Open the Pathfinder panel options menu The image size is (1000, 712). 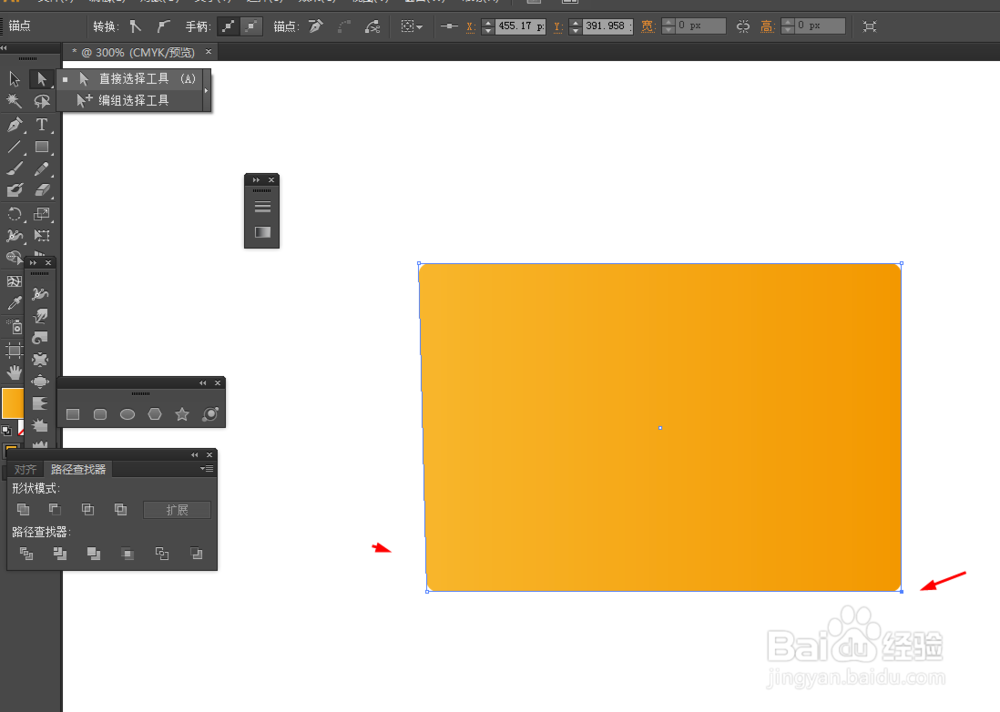pos(207,468)
